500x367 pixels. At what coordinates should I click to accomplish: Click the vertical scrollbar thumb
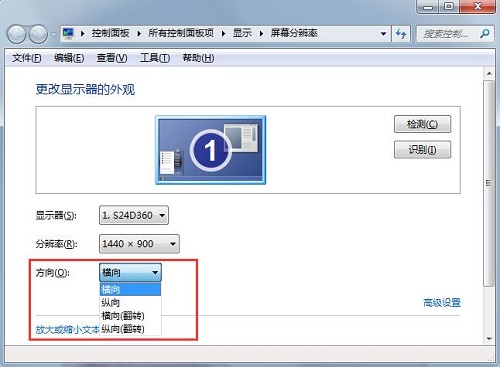(489, 183)
